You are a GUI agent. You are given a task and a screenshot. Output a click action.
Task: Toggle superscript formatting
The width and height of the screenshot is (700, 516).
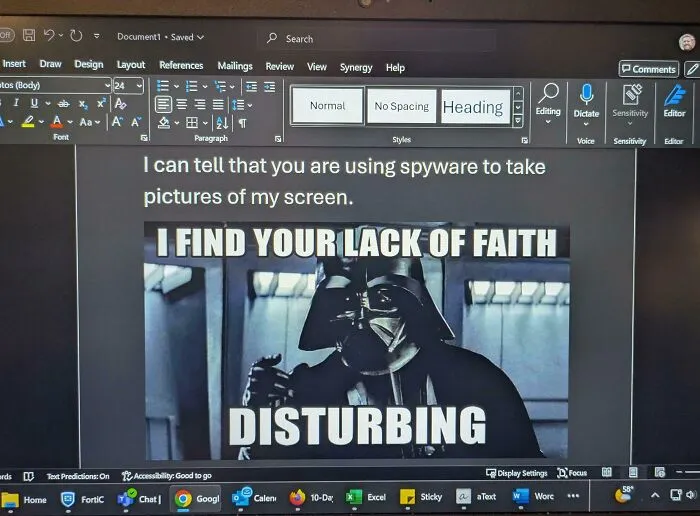point(101,103)
